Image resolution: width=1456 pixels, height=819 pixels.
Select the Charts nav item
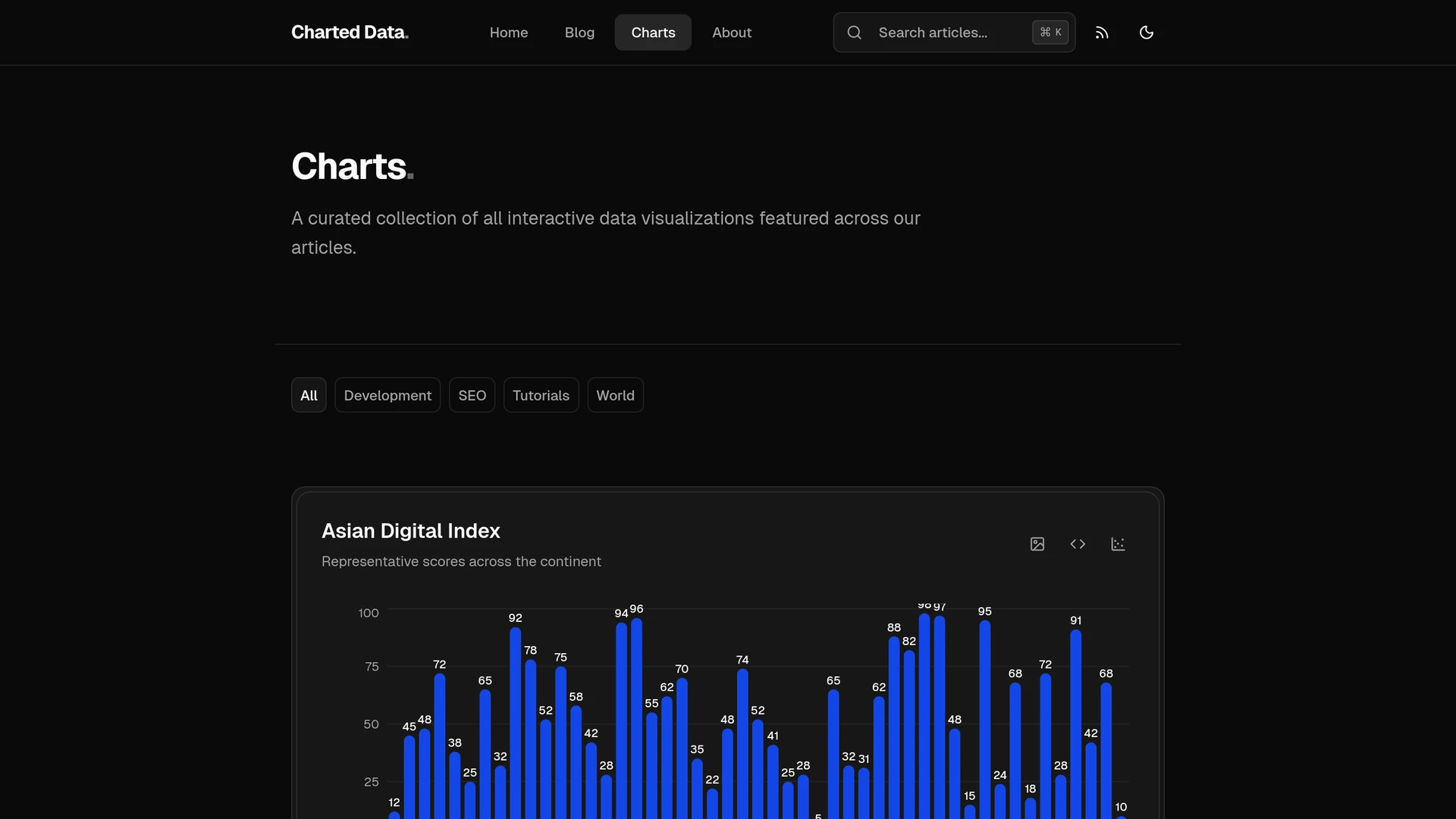[653, 33]
